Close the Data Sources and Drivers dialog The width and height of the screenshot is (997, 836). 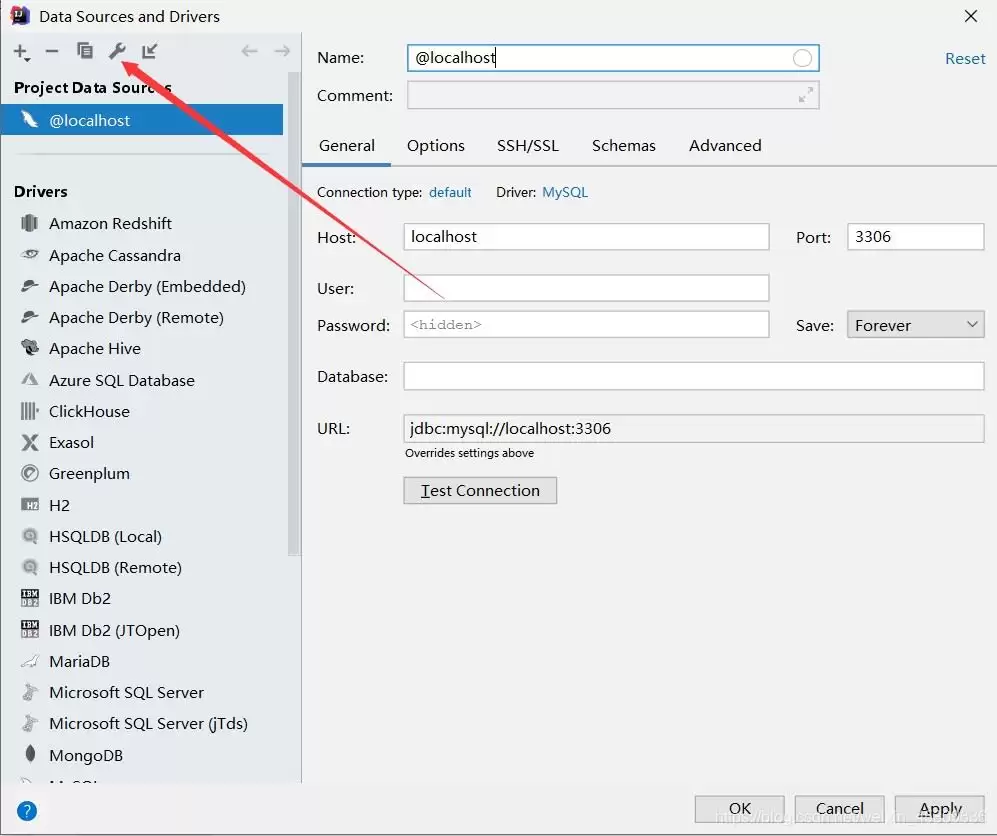(x=970, y=16)
